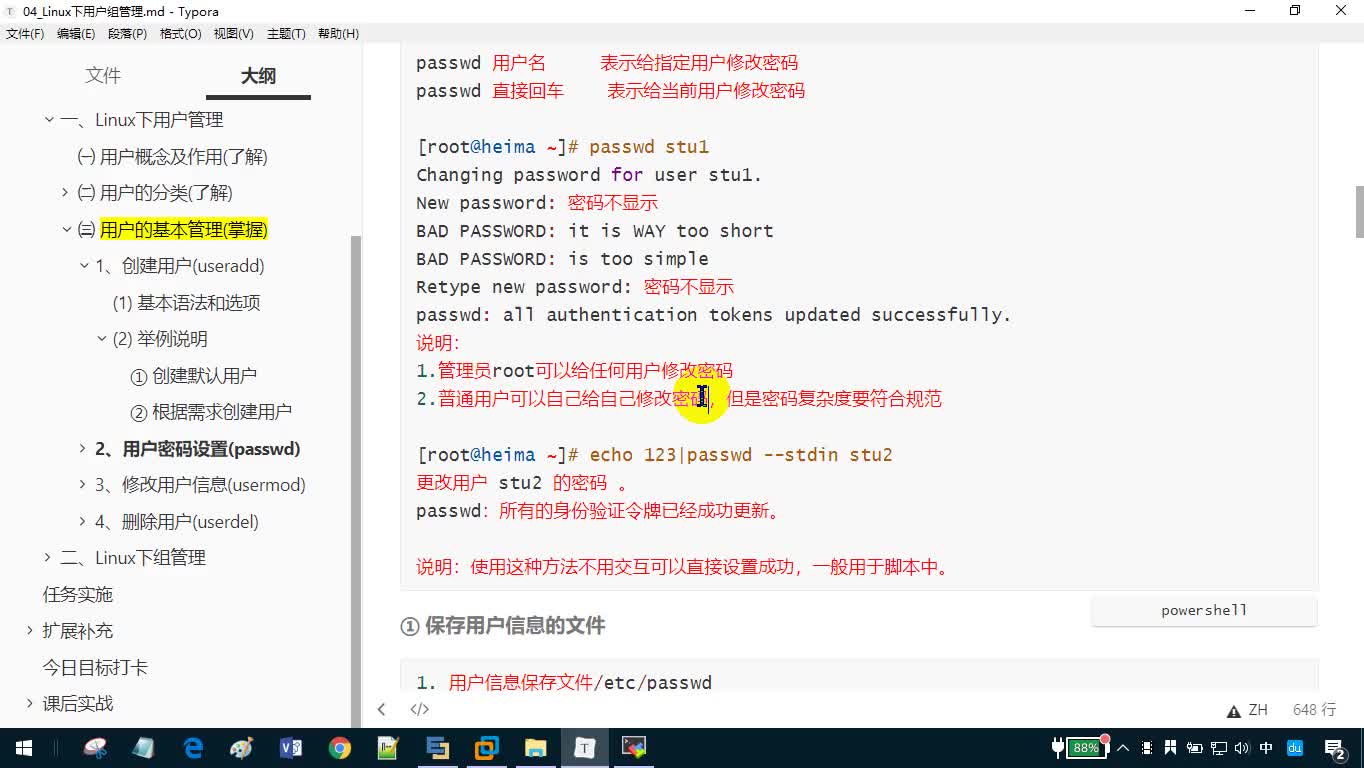1364x768 pixels.
Task: Click text BAD PASSWORD: is too simple
Action: point(563,259)
